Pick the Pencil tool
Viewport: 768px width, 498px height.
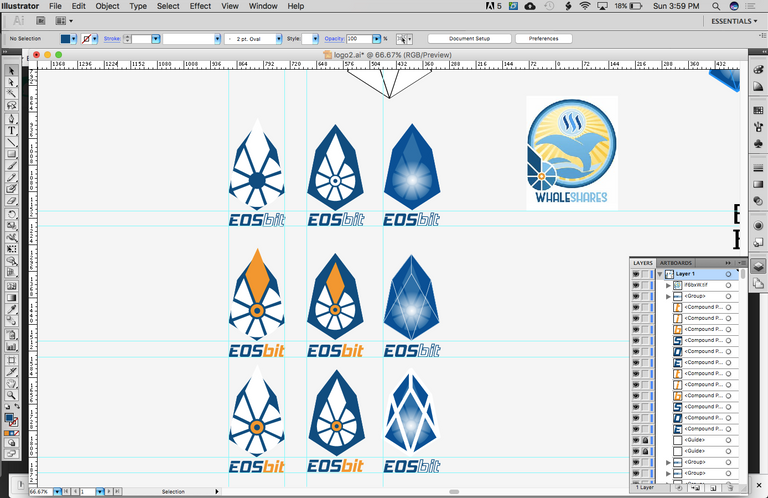click(x=11, y=177)
